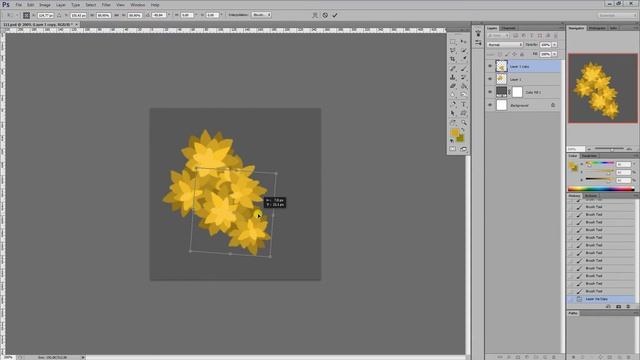This screenshot has height=360, width=640.
Task: Hide the Color Fill 1 layer
Action: (x=490, y=92)
